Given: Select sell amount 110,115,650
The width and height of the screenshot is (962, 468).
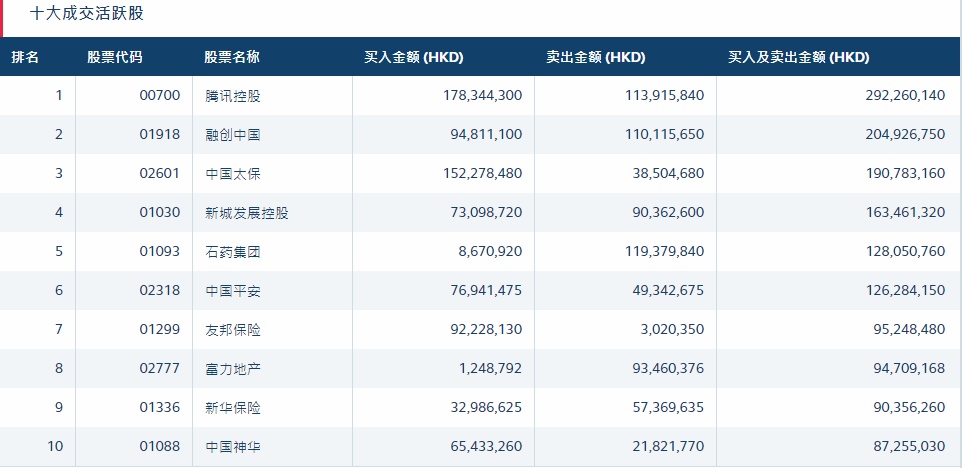Looking at the screenshot, I should pyautogui.click(x=664, y=134).
